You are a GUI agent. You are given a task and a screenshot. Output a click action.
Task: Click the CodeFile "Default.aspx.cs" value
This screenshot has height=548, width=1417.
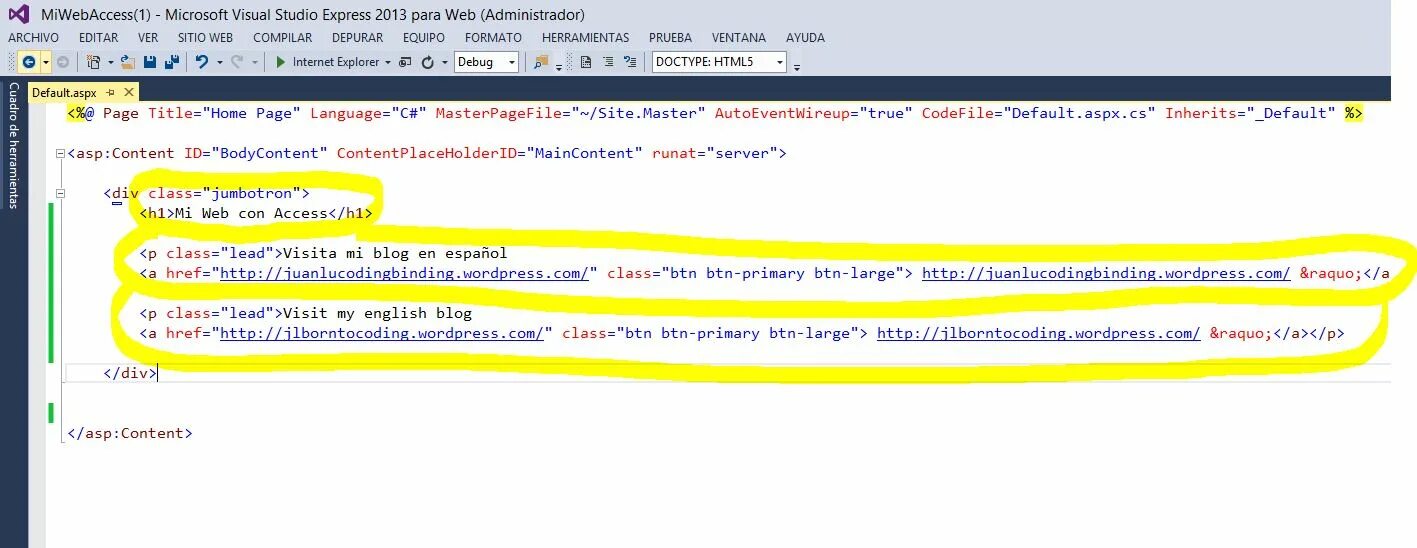coord(1079,113)
